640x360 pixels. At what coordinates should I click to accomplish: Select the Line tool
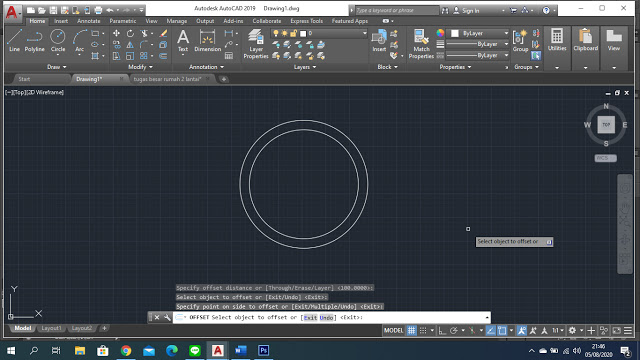pos(14,40)
